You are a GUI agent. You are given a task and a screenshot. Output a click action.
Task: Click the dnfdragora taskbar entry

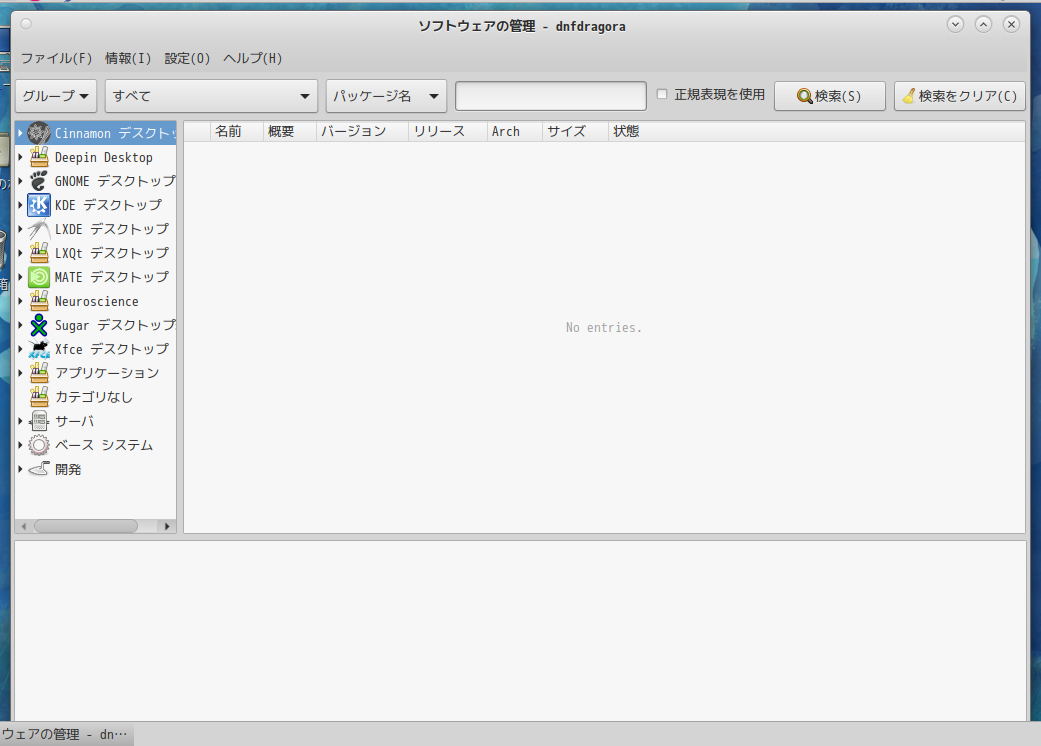coord(65,734)
